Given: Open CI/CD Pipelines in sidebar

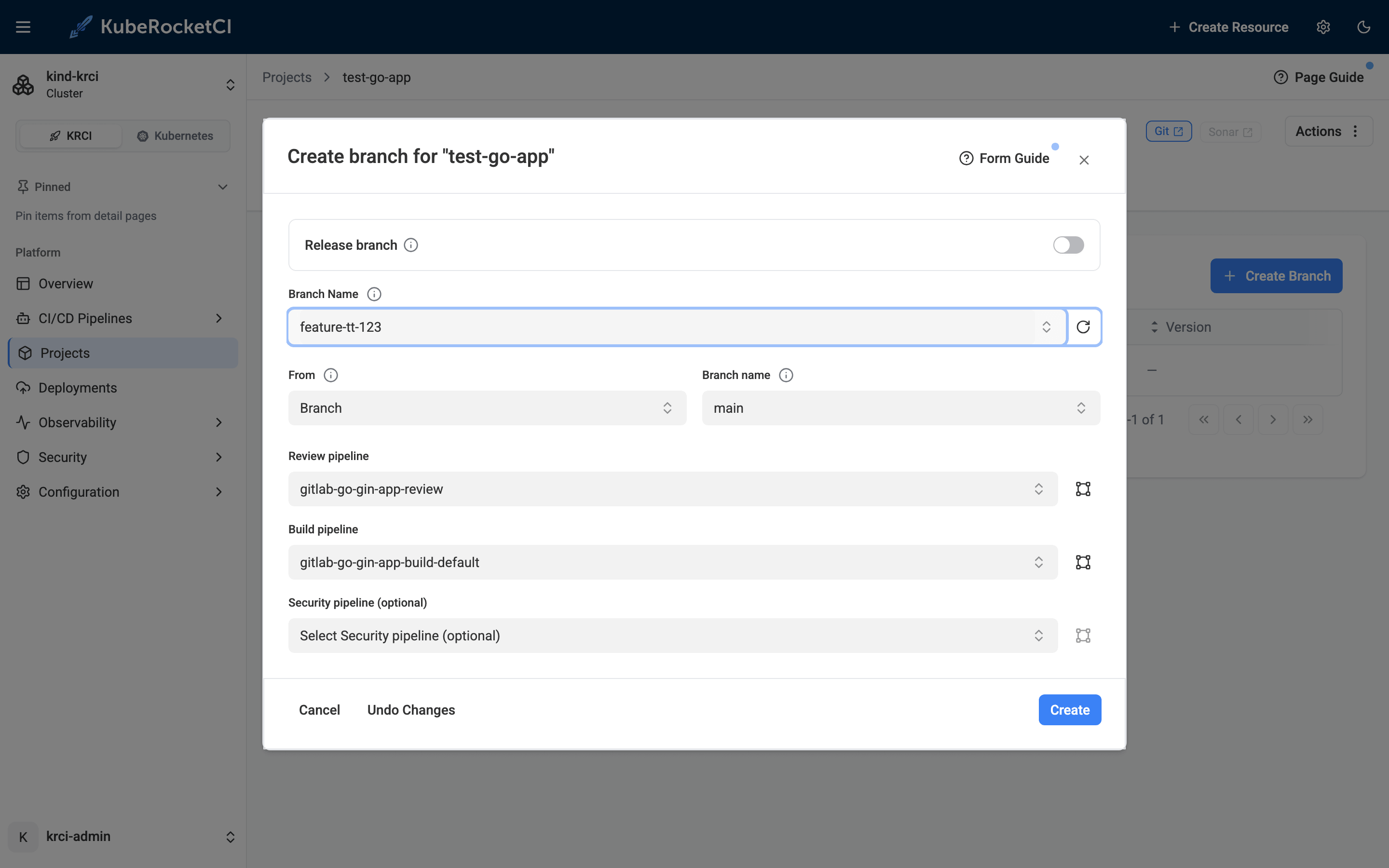Looking at the screenshot, I should (x=85, y=318).
